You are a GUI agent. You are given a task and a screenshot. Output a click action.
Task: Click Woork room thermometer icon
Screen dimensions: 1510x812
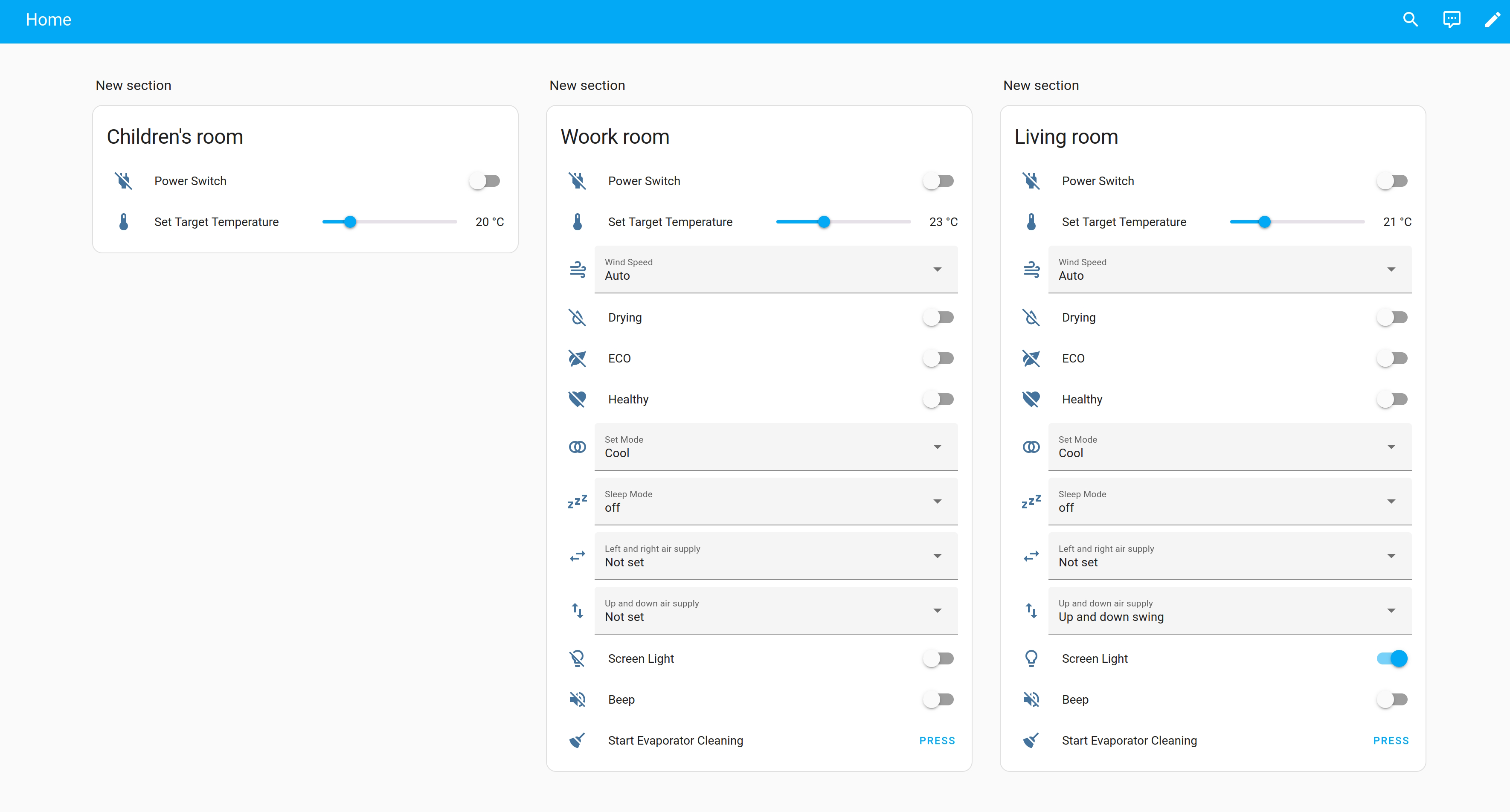tap(578, 222)
